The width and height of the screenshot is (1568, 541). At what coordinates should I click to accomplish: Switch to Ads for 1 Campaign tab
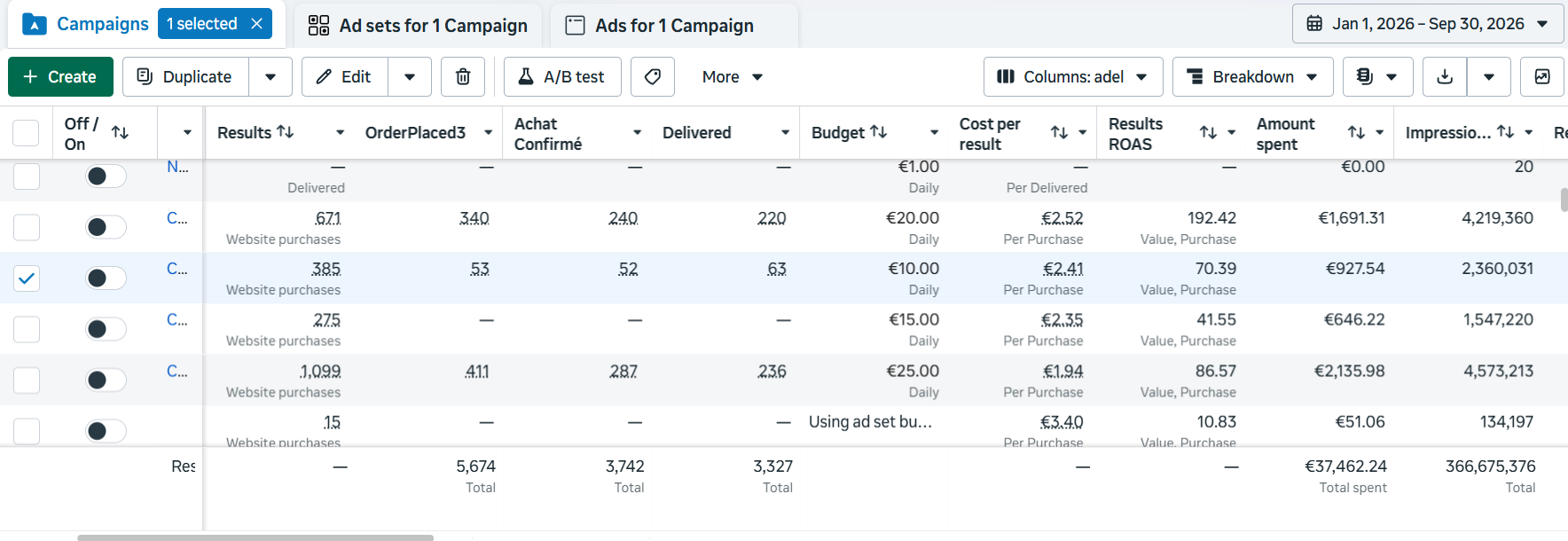pyautogui.click(x=674, y=26)
